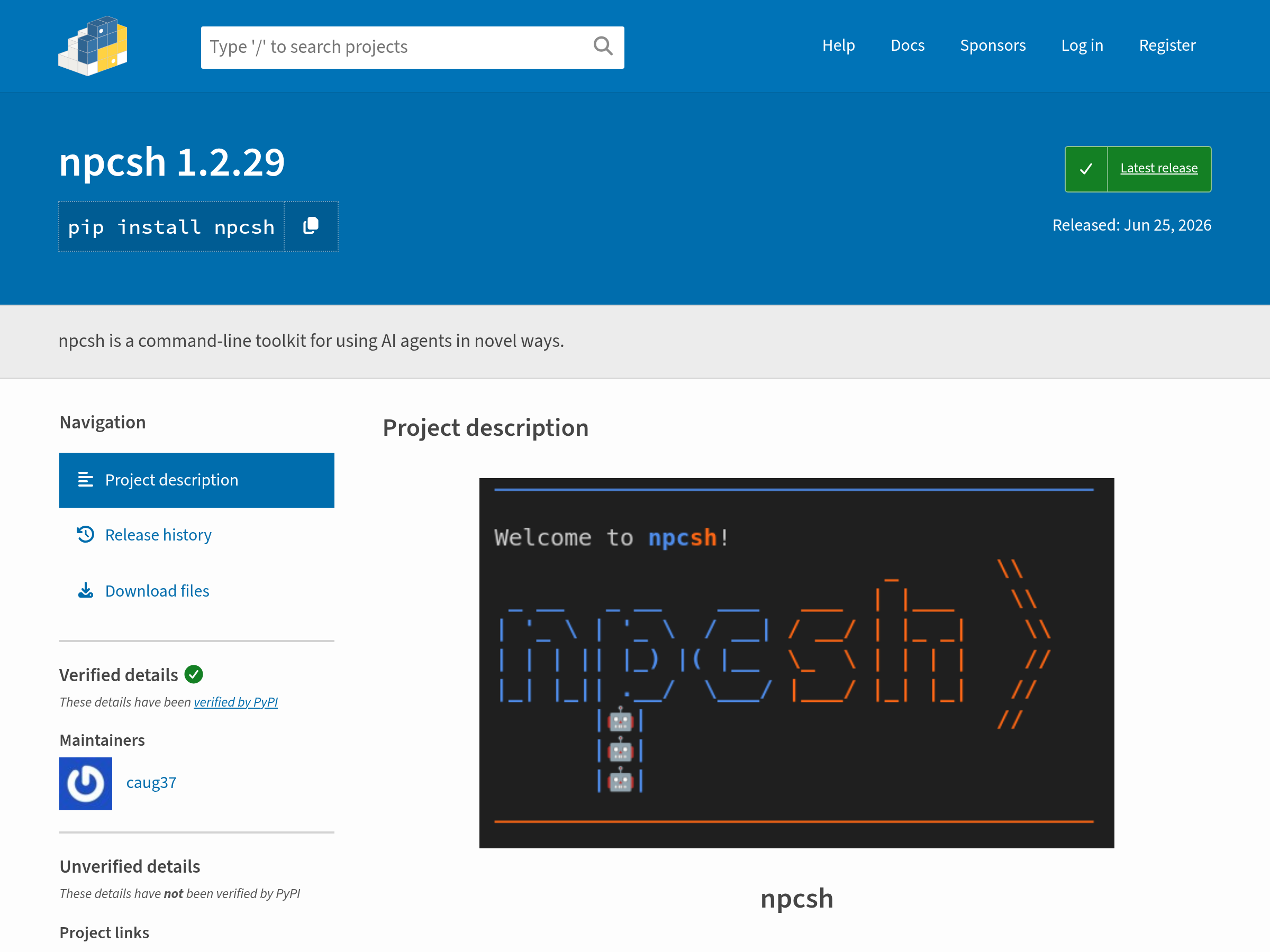Viewport: 1270px width, 952px height.
Task: Copy pip install command to clipboard
Action: 311,226
